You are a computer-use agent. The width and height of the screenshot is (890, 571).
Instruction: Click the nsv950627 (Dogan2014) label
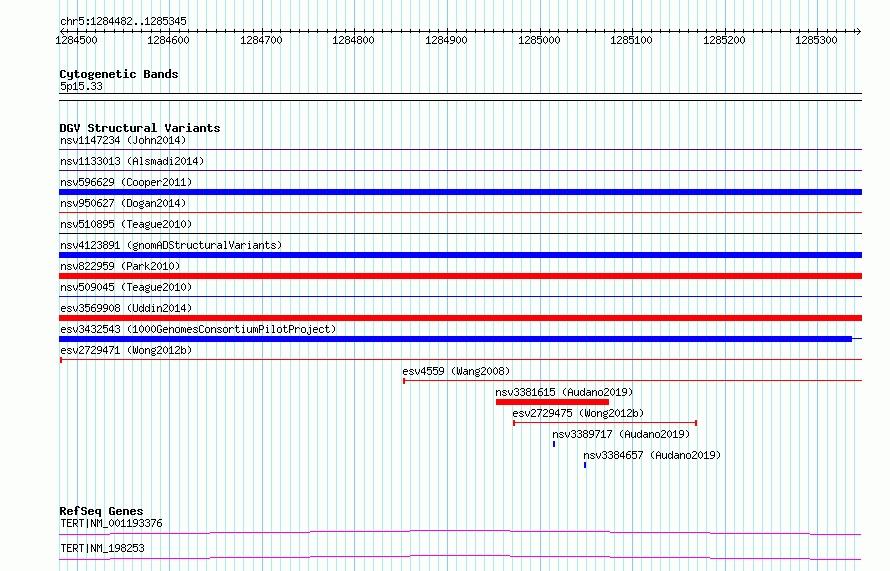click(x=123, y=203)
